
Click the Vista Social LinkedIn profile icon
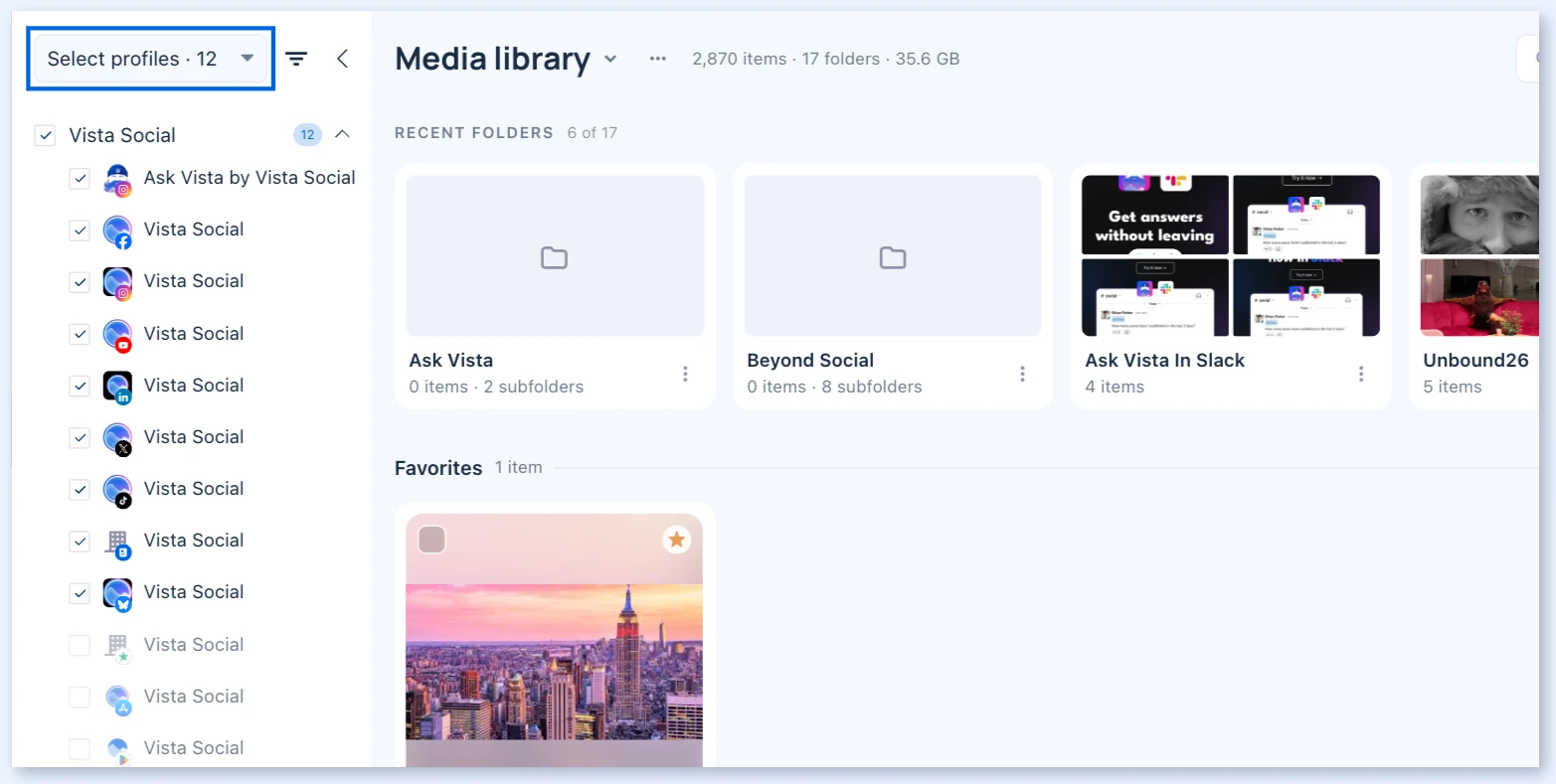[x=117, y=387]
